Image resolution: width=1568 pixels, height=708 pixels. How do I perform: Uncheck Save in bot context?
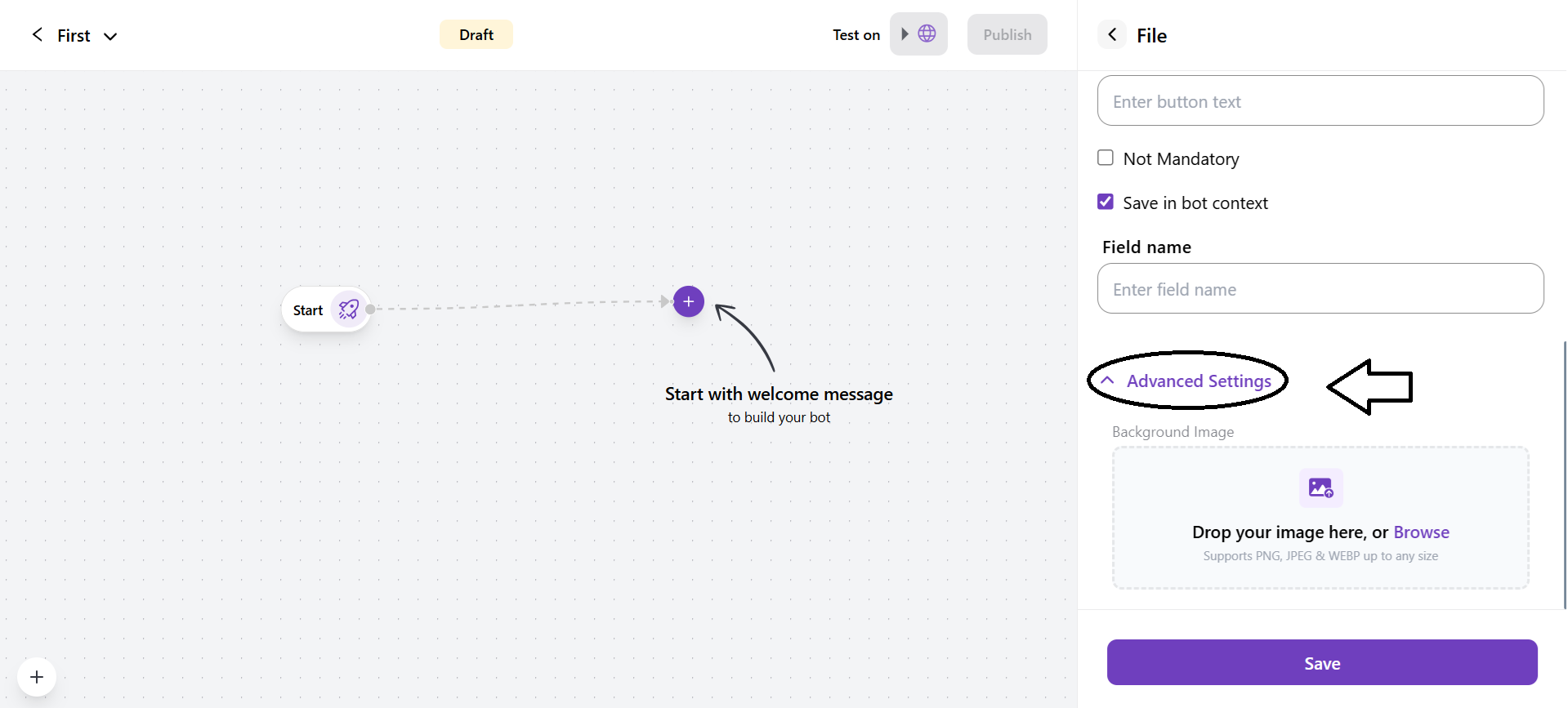[1106, 202]
